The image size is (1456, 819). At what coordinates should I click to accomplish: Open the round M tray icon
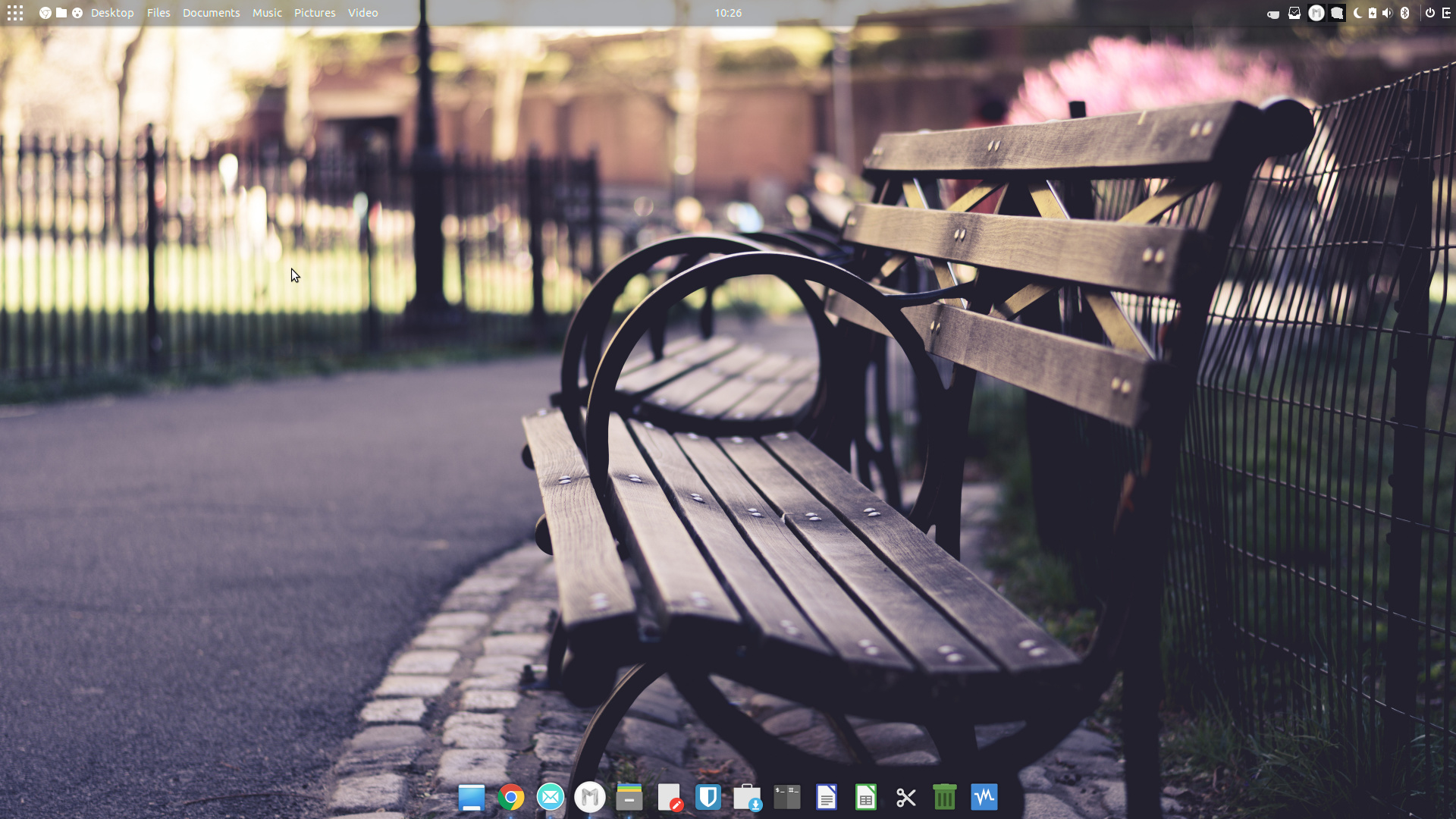[1316, 13]
